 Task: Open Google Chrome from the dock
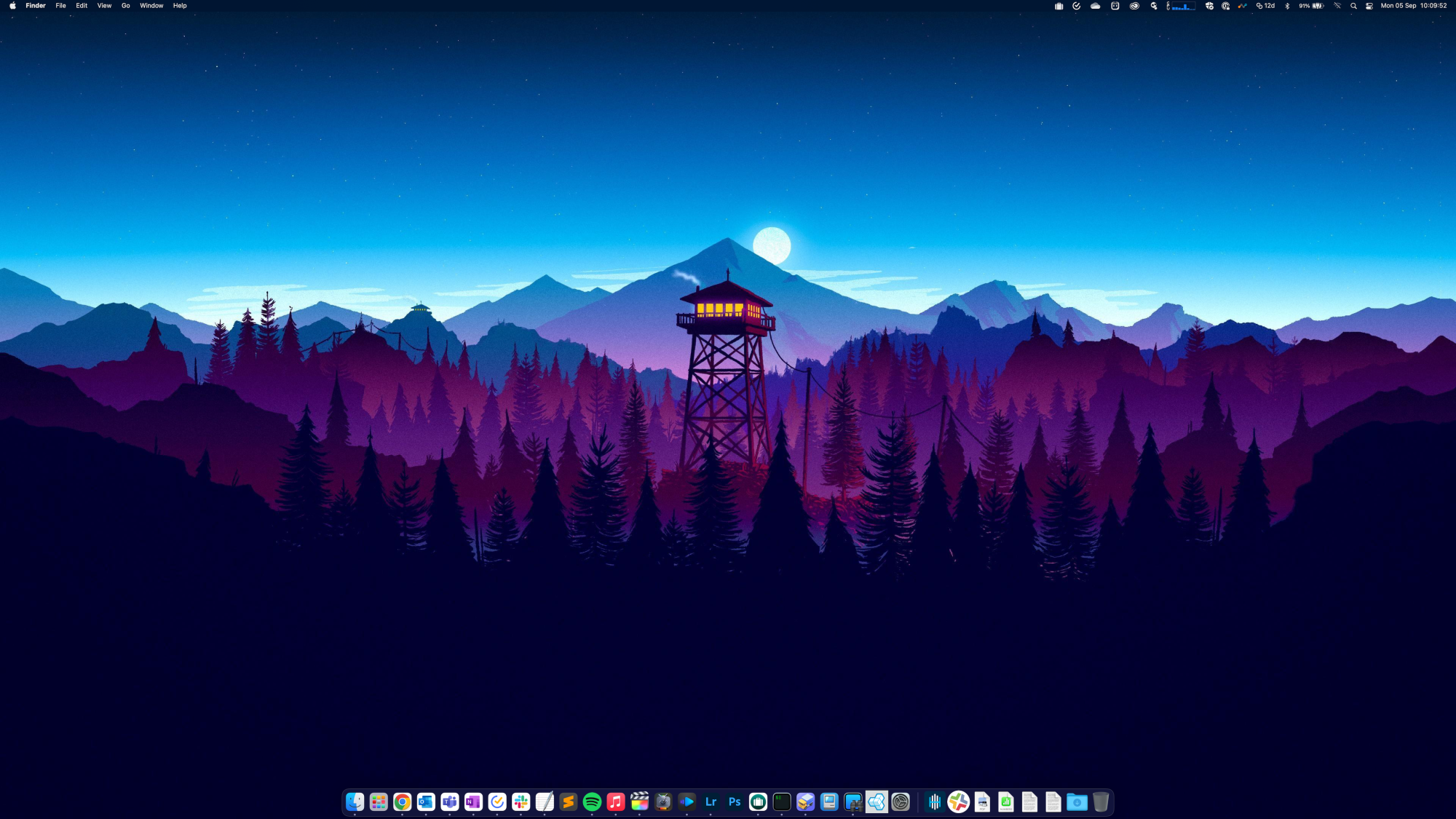402,802
